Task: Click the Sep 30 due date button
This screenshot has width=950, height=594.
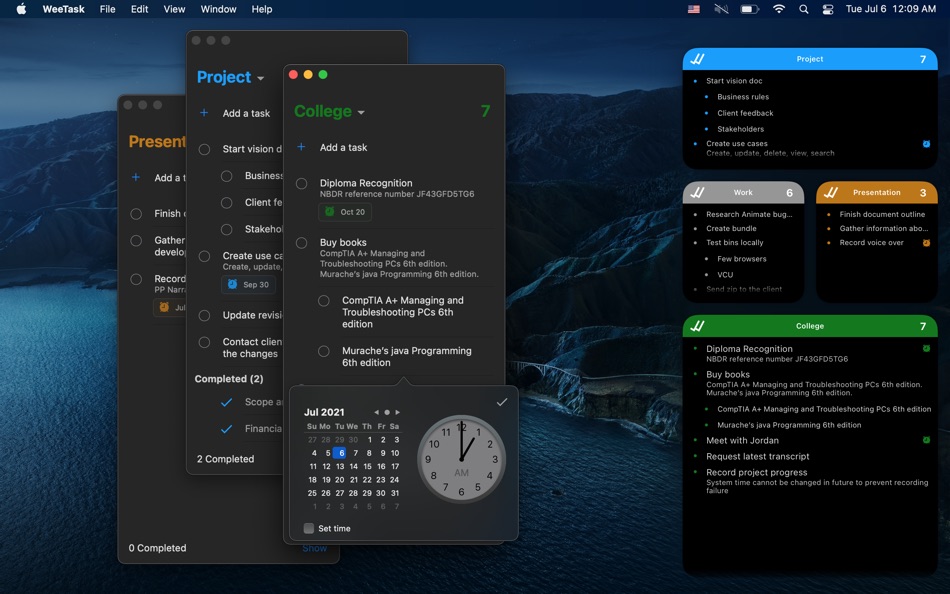Action: click(x=248, y=284)
